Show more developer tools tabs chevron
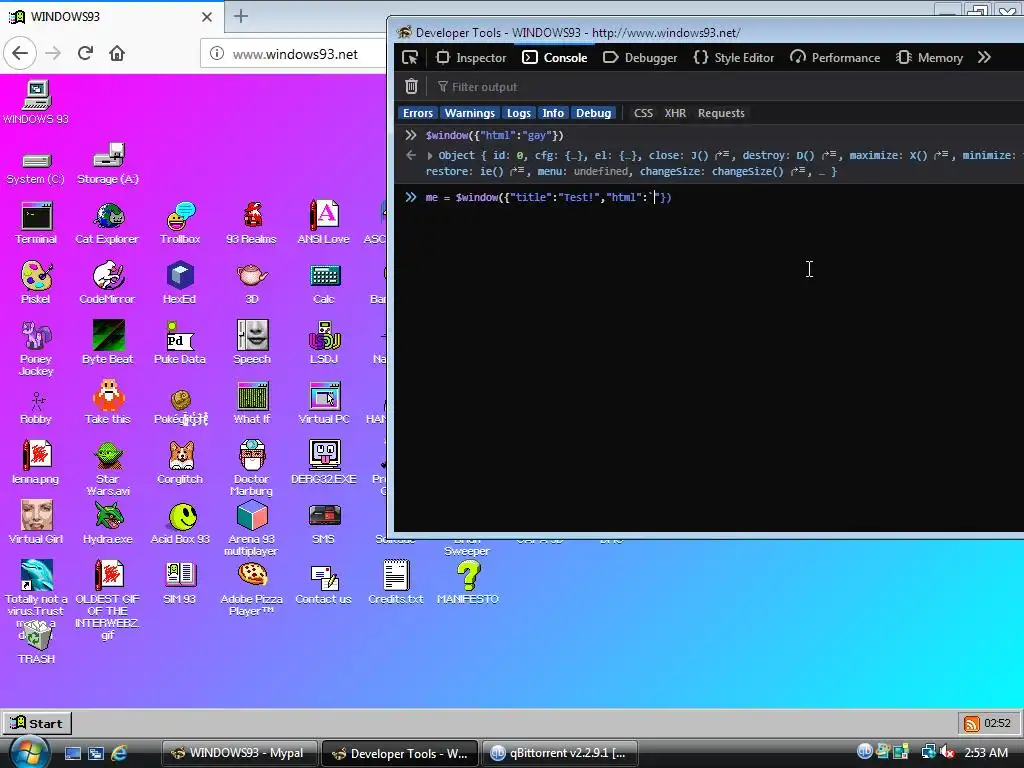This screenshot has width=1024, height=768. [x=984, y=57]
